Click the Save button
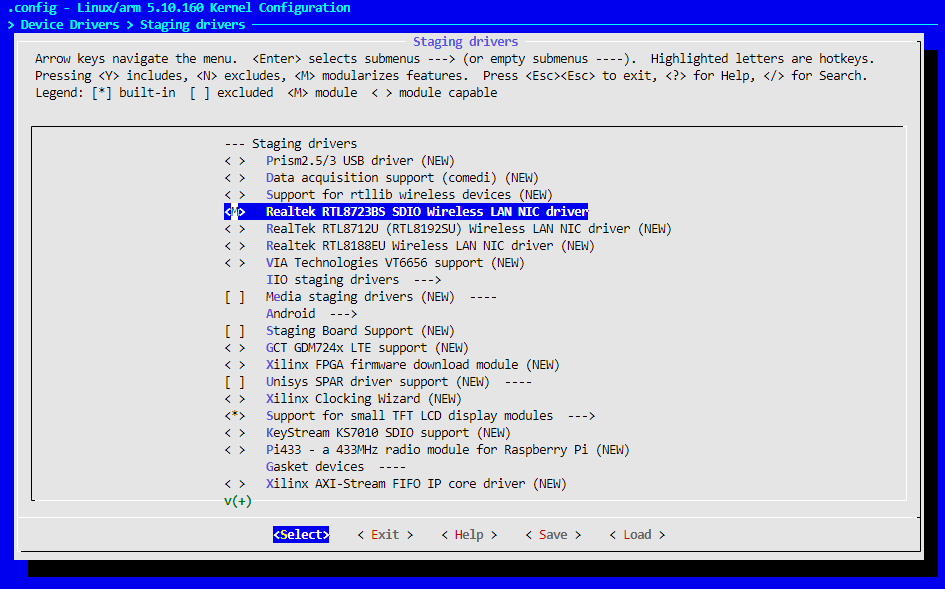Screen dimensions: 945x589 (553, 535)
